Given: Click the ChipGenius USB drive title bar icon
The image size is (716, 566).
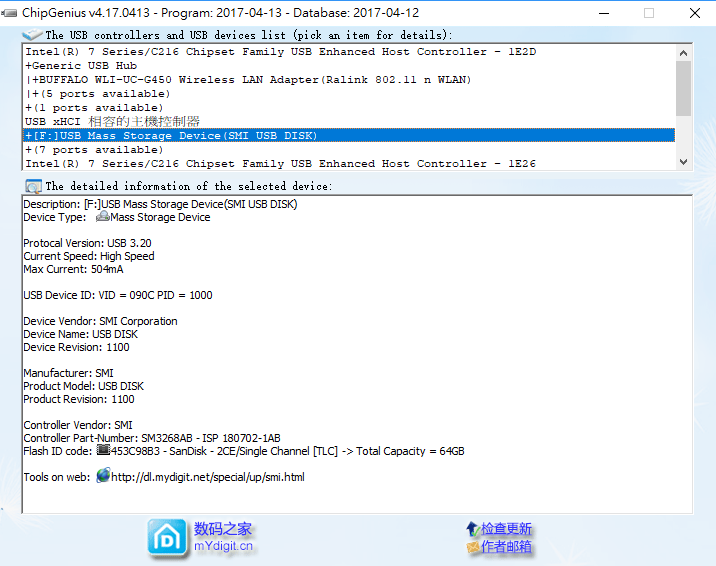Looking at the screenshot, I should pyautogui.click(x=9, y=13).
